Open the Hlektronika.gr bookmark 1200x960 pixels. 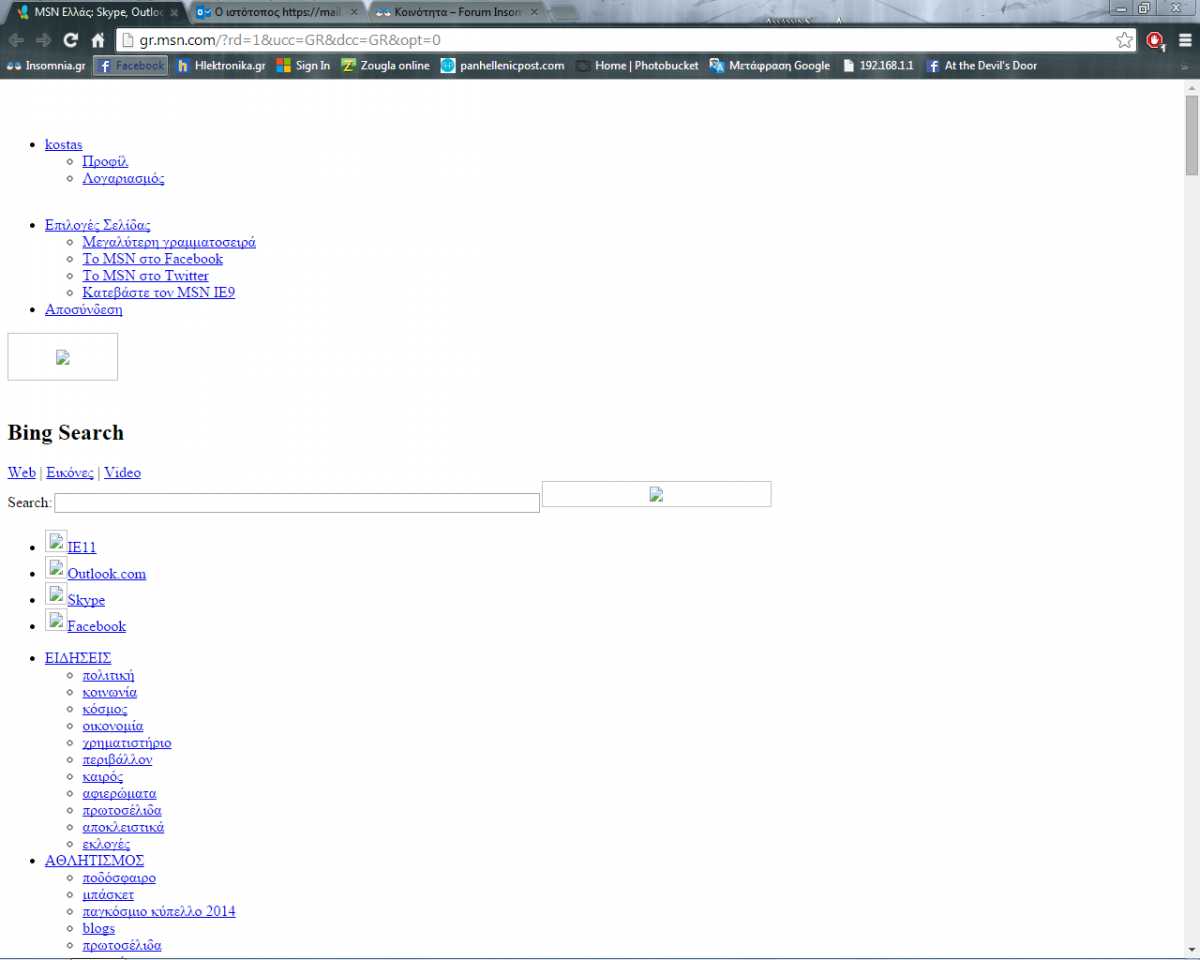(221, 66)
